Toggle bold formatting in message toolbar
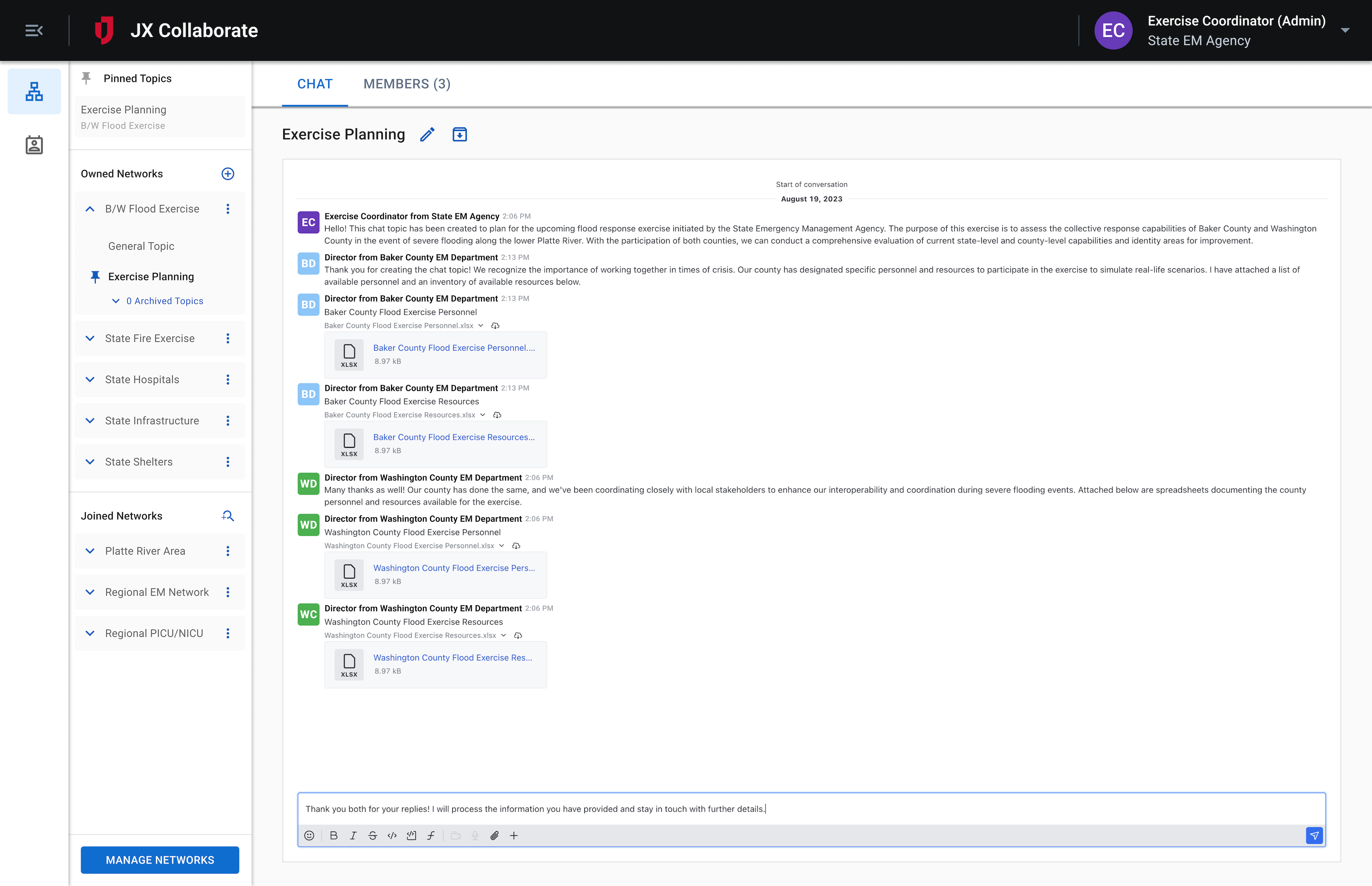 click(333, 835)
